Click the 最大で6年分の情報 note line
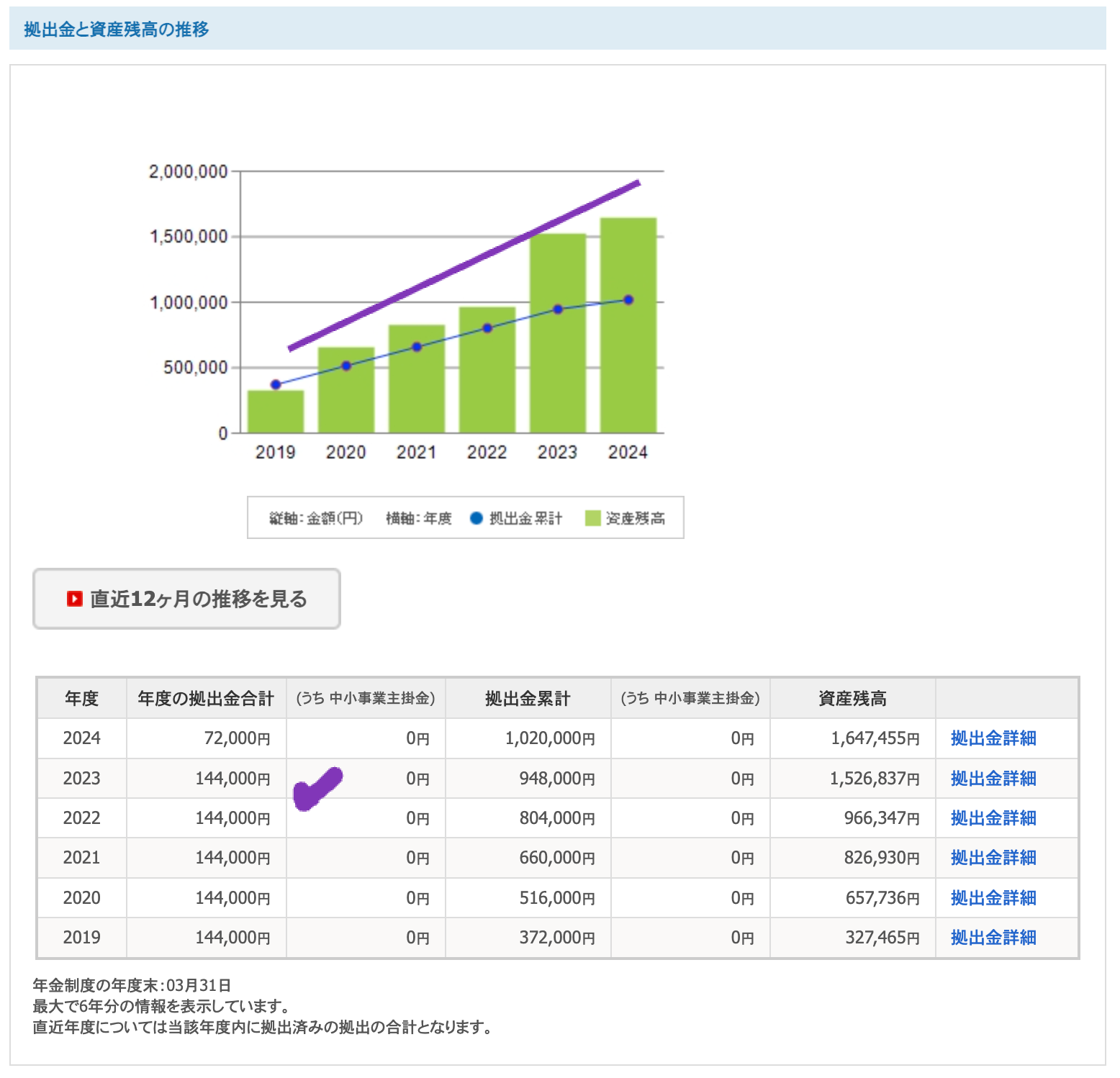Image resolution: width=1120 pixels, height=1078 pixels. tap(161, 1006)
